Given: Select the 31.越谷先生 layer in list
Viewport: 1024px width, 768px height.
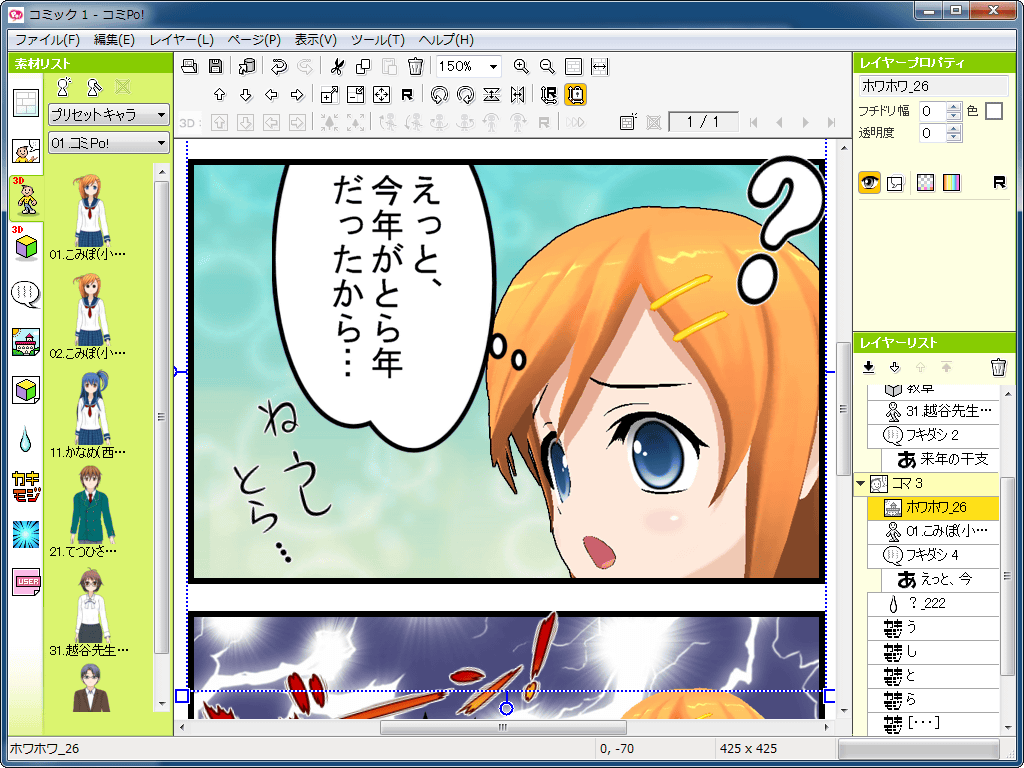Looking at the screenshot, I should 933,411.
